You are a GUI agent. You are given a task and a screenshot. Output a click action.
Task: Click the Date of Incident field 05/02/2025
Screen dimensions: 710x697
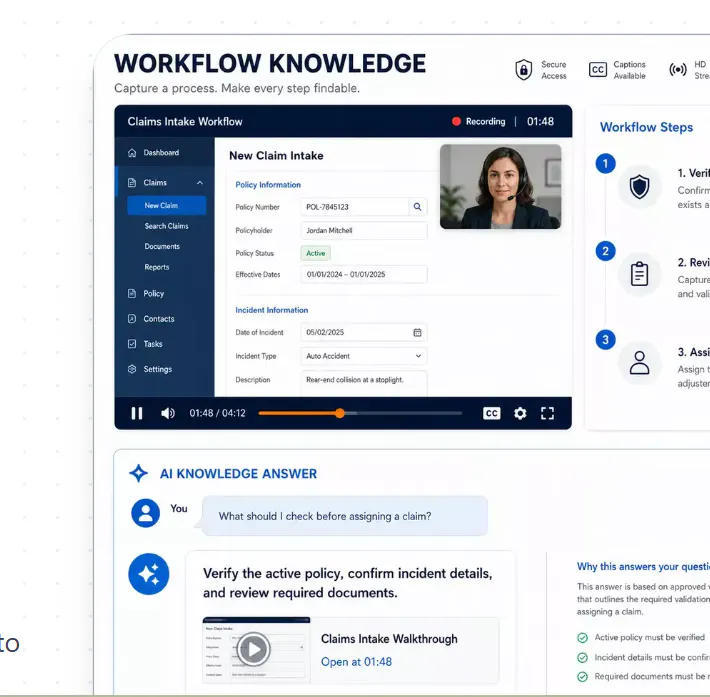(364, 332)
